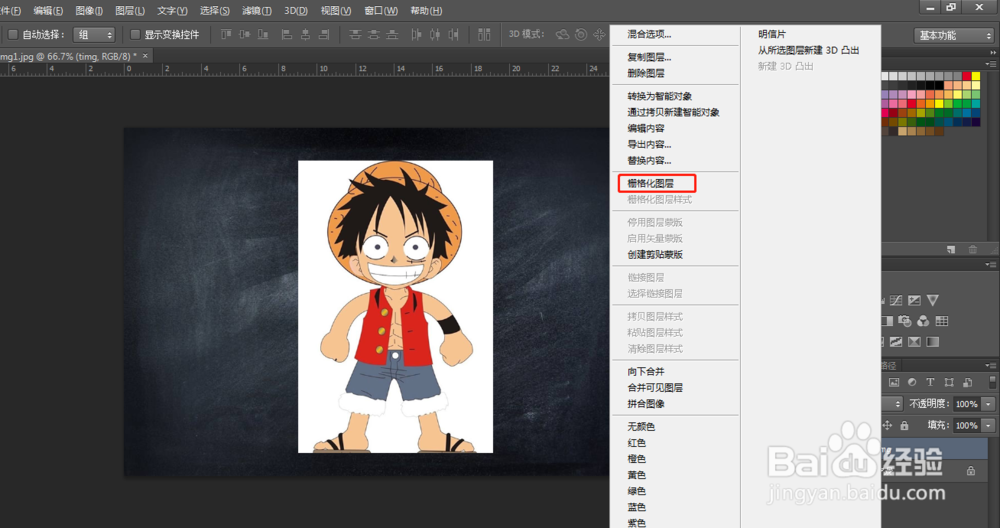Add Channel Mixer adjustment
The height and width of the screenshot is (528, 1000).
tap(923, 321)
